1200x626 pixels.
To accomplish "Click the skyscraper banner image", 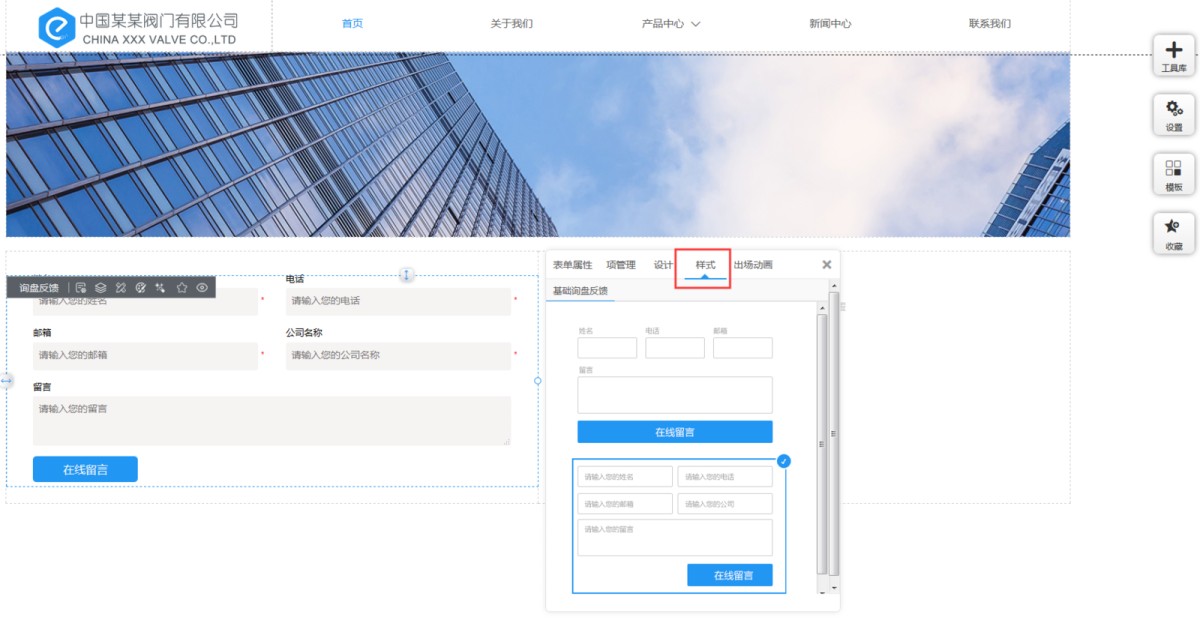I will pyautogui.click(x=538, y=145).
